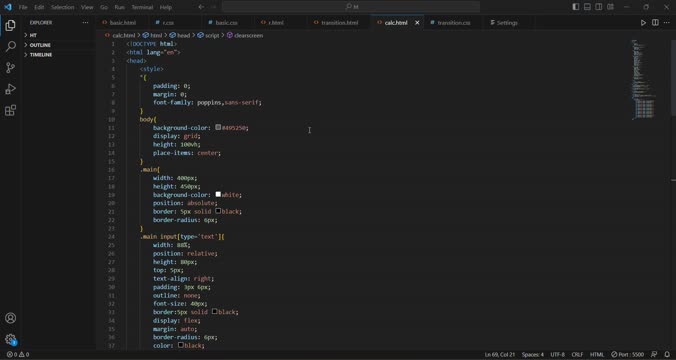This screenshot has height=360, width=676.
Task: Click the code minimap overview
Action: [643, 79]
